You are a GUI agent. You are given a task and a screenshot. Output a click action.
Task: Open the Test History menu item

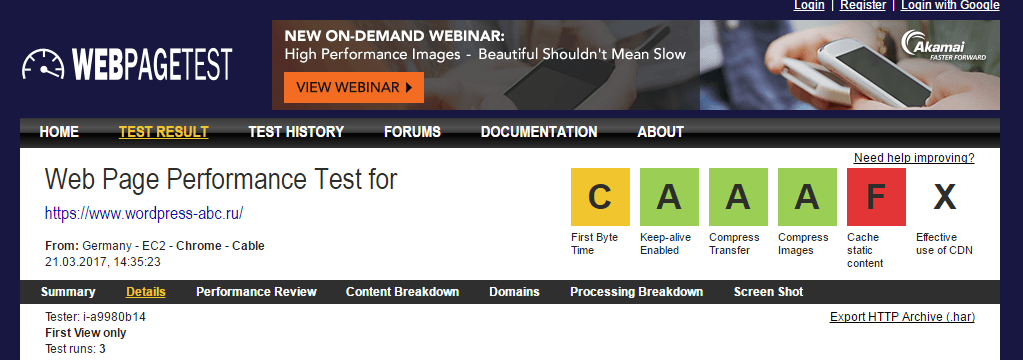296,132
